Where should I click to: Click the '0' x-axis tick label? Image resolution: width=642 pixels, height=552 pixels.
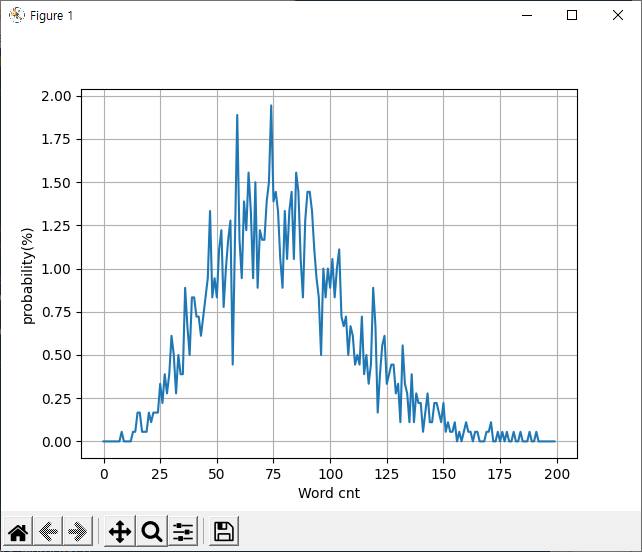point(104,474)
